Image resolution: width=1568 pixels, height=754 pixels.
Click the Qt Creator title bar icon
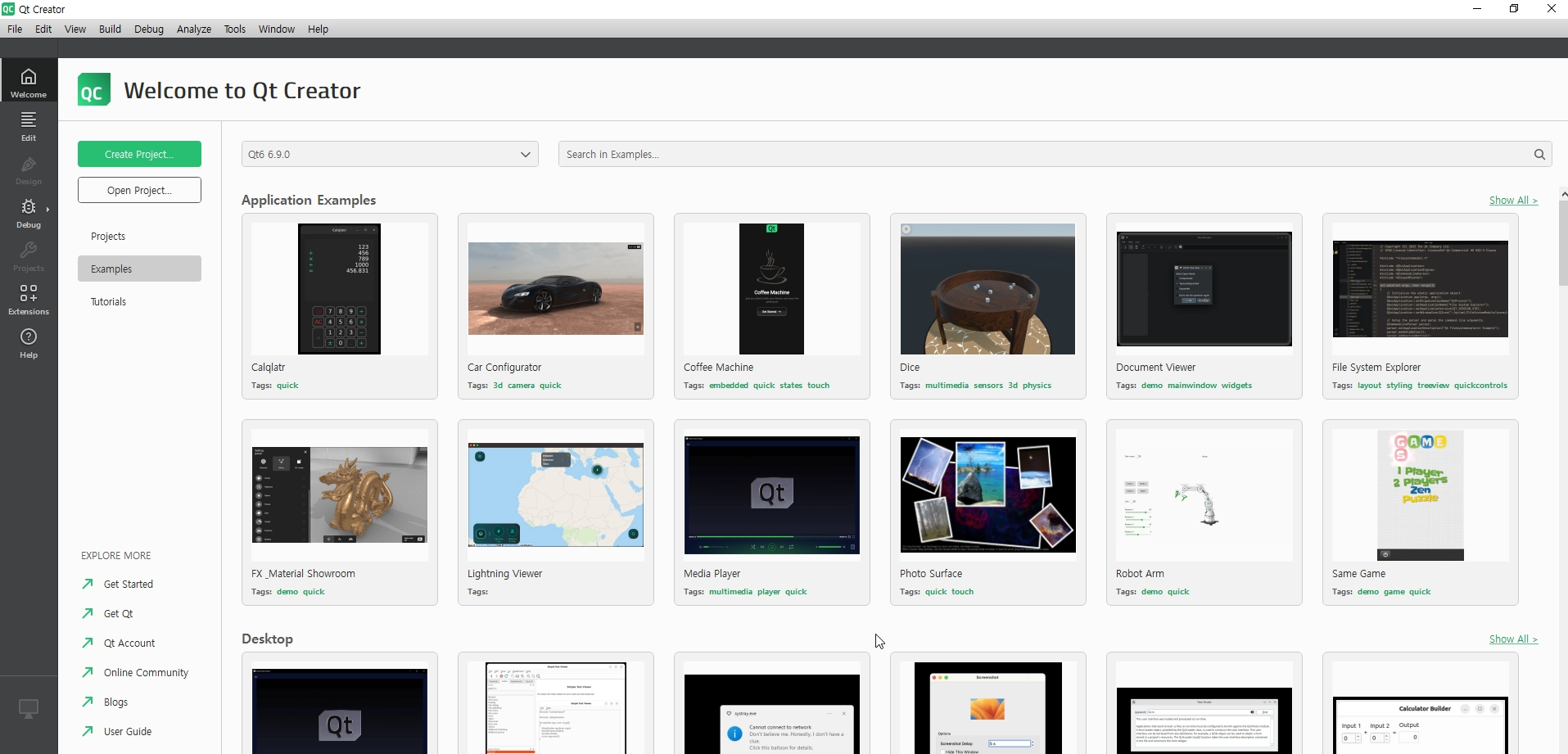(8, 9)
